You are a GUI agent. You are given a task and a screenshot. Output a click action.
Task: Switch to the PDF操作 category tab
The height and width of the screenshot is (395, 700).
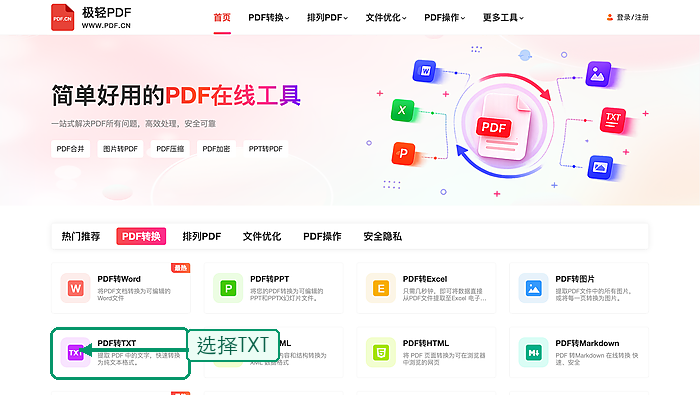click(x=322, y=236)
